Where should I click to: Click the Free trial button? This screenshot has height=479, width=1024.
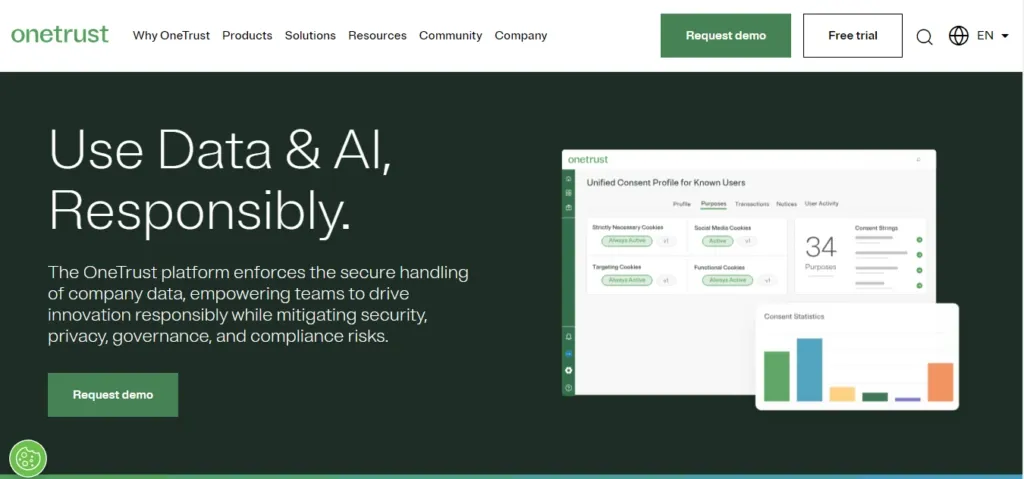click(x=852, y=35)
